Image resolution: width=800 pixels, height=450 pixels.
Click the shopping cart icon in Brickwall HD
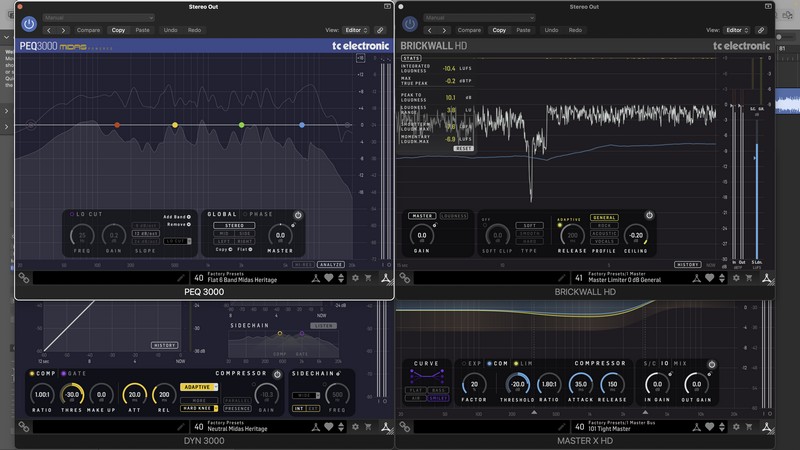pos(751,279)
